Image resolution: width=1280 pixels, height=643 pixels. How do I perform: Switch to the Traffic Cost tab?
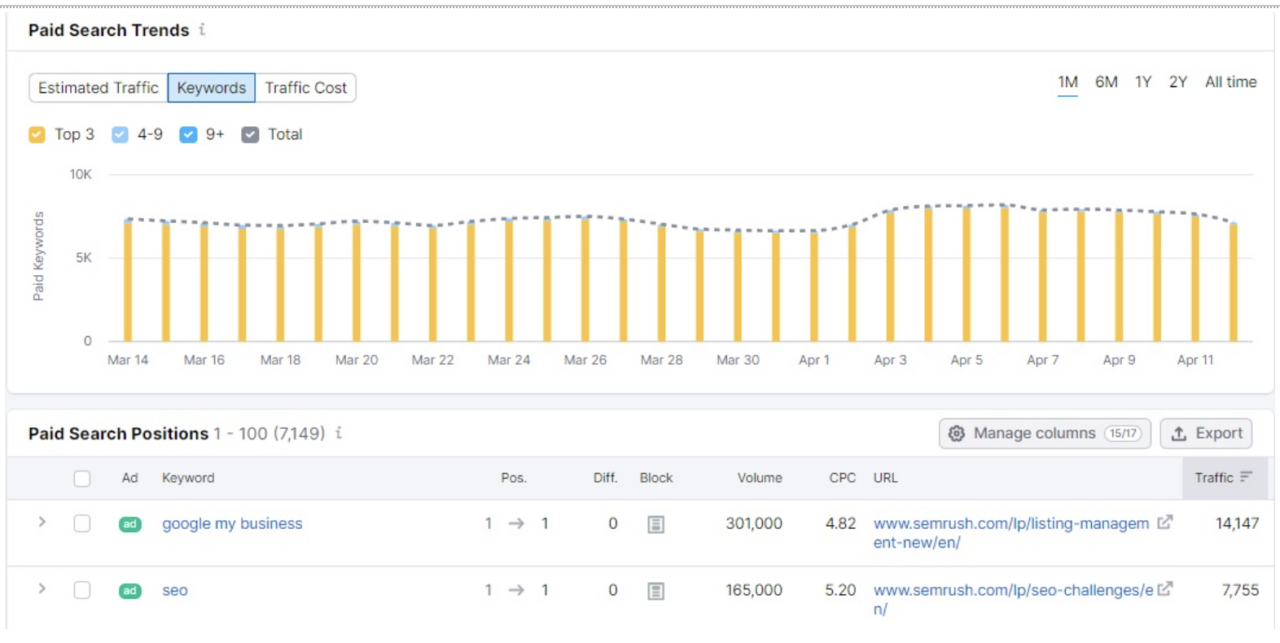(305, 88)
